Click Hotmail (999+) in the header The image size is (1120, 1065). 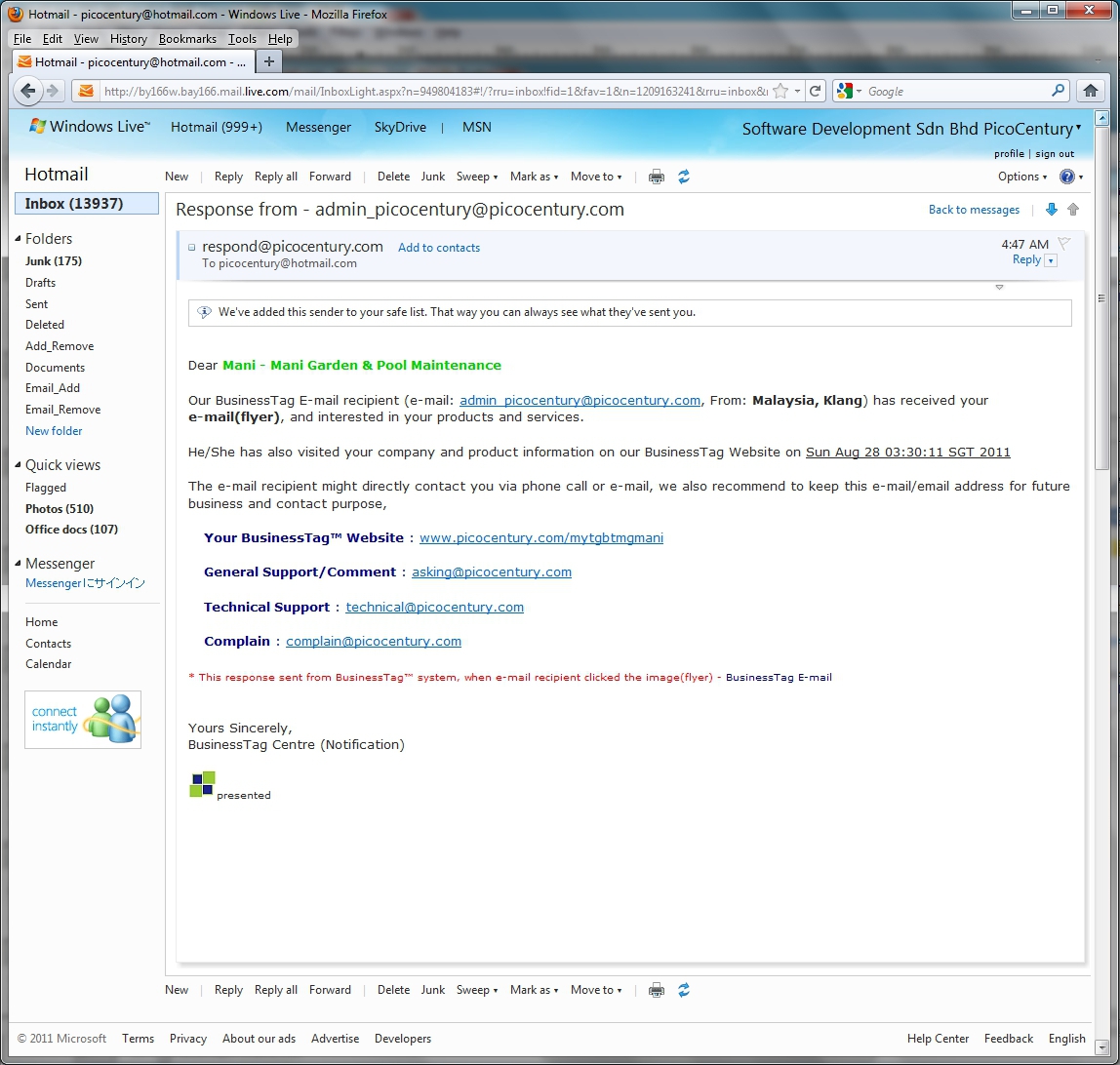217,127
